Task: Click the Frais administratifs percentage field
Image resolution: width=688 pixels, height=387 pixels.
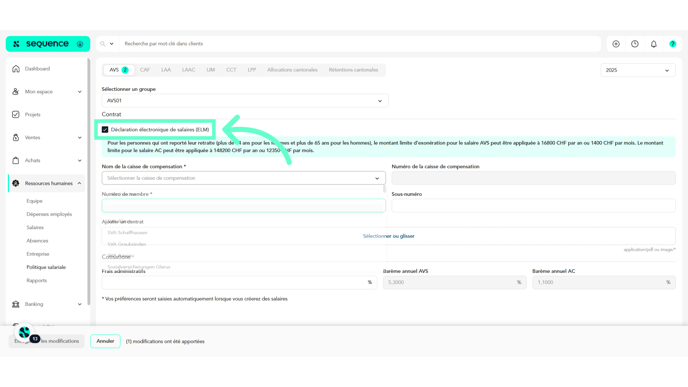Action: tap(239, 283)
